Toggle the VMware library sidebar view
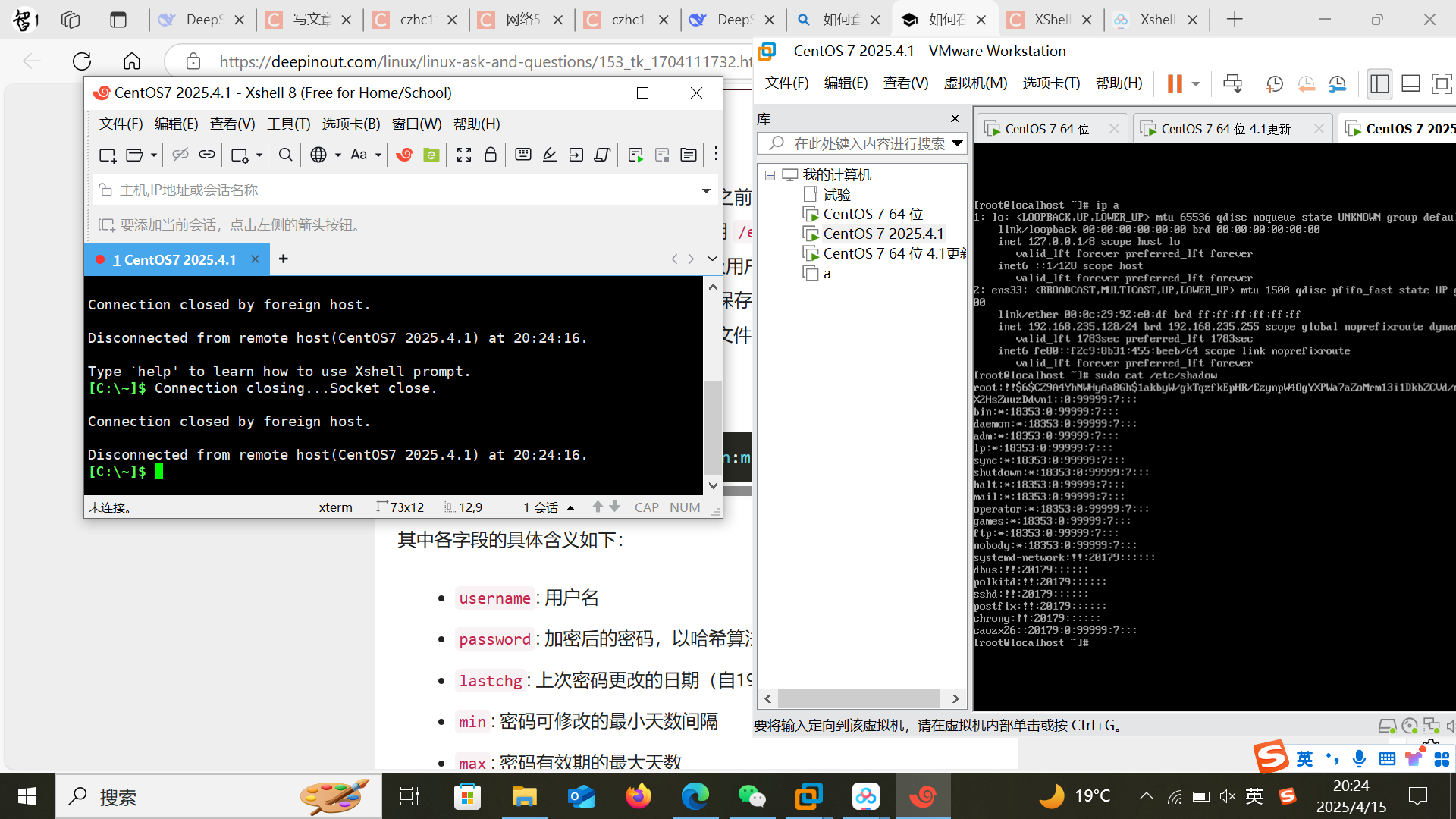The width and height of the screenshot is (1456, 819). [x=1379, y=83]
